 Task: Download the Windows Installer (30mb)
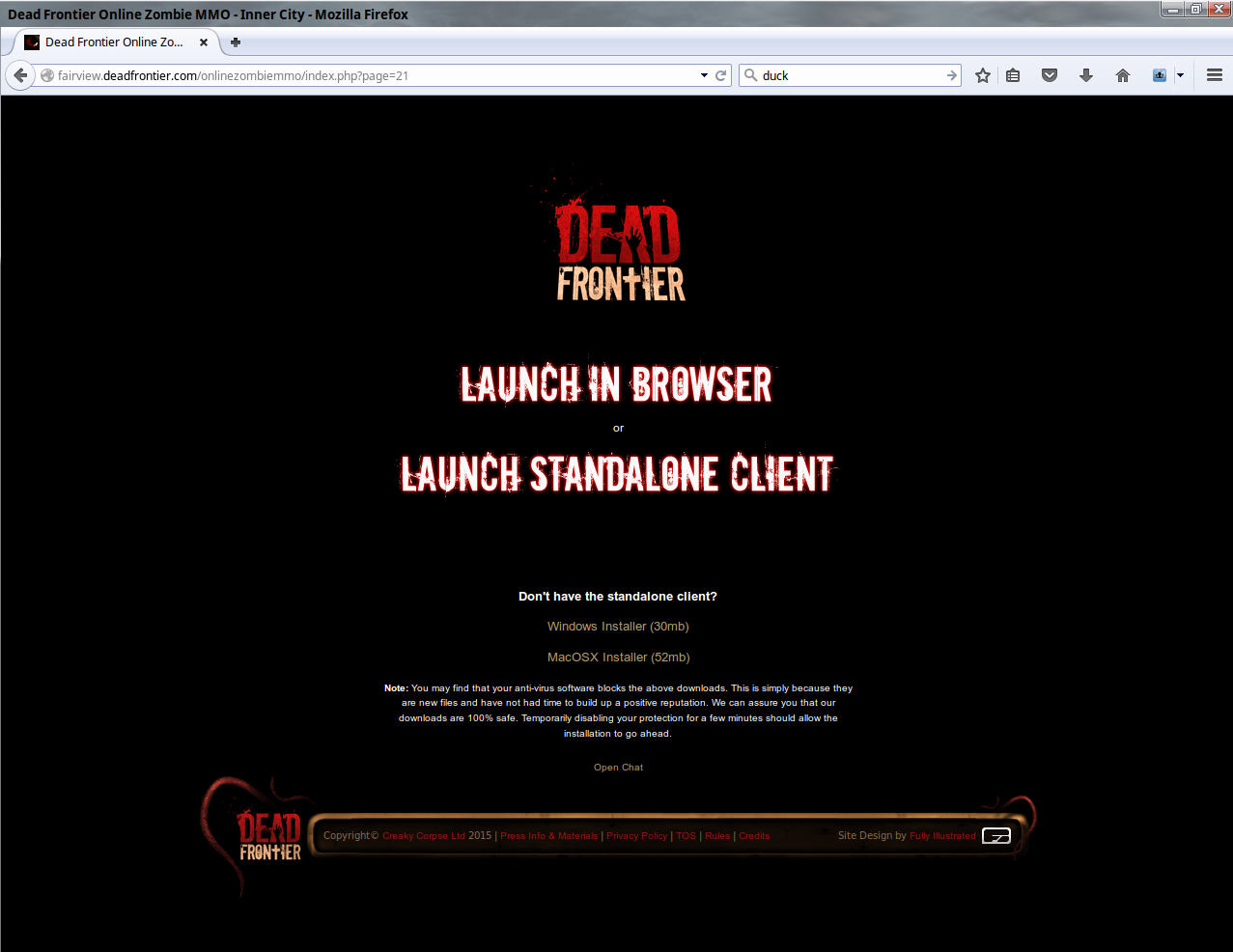pyautogui.click(x=618, y=627)
